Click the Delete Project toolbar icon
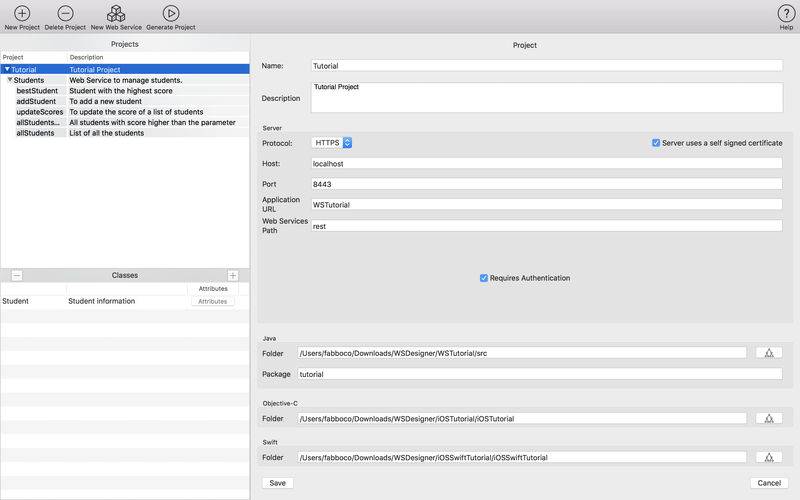The height and width of the screenshot is (500, 800). tap(65, 13)
